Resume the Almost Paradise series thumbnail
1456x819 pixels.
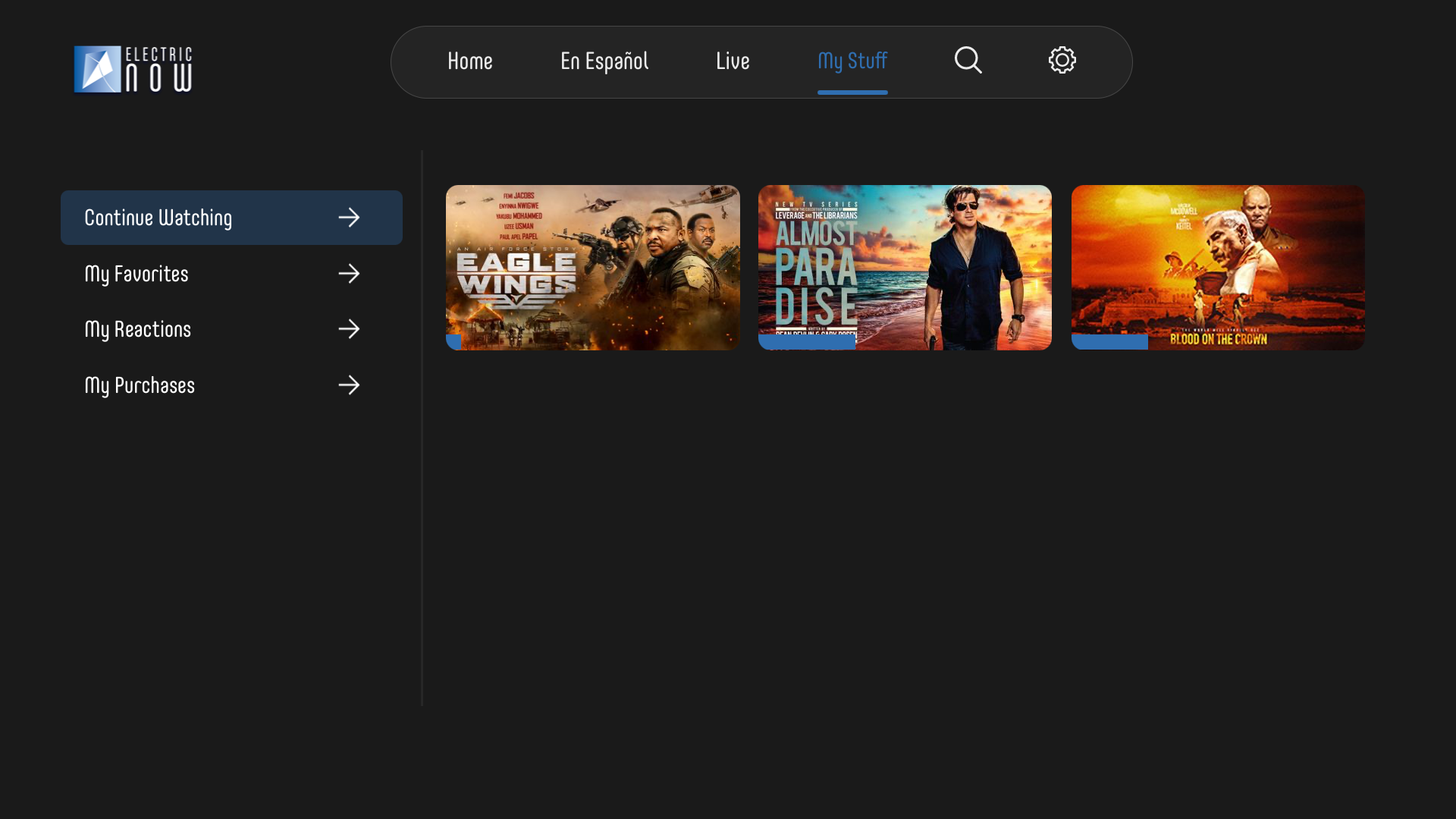tap(905, 268)
